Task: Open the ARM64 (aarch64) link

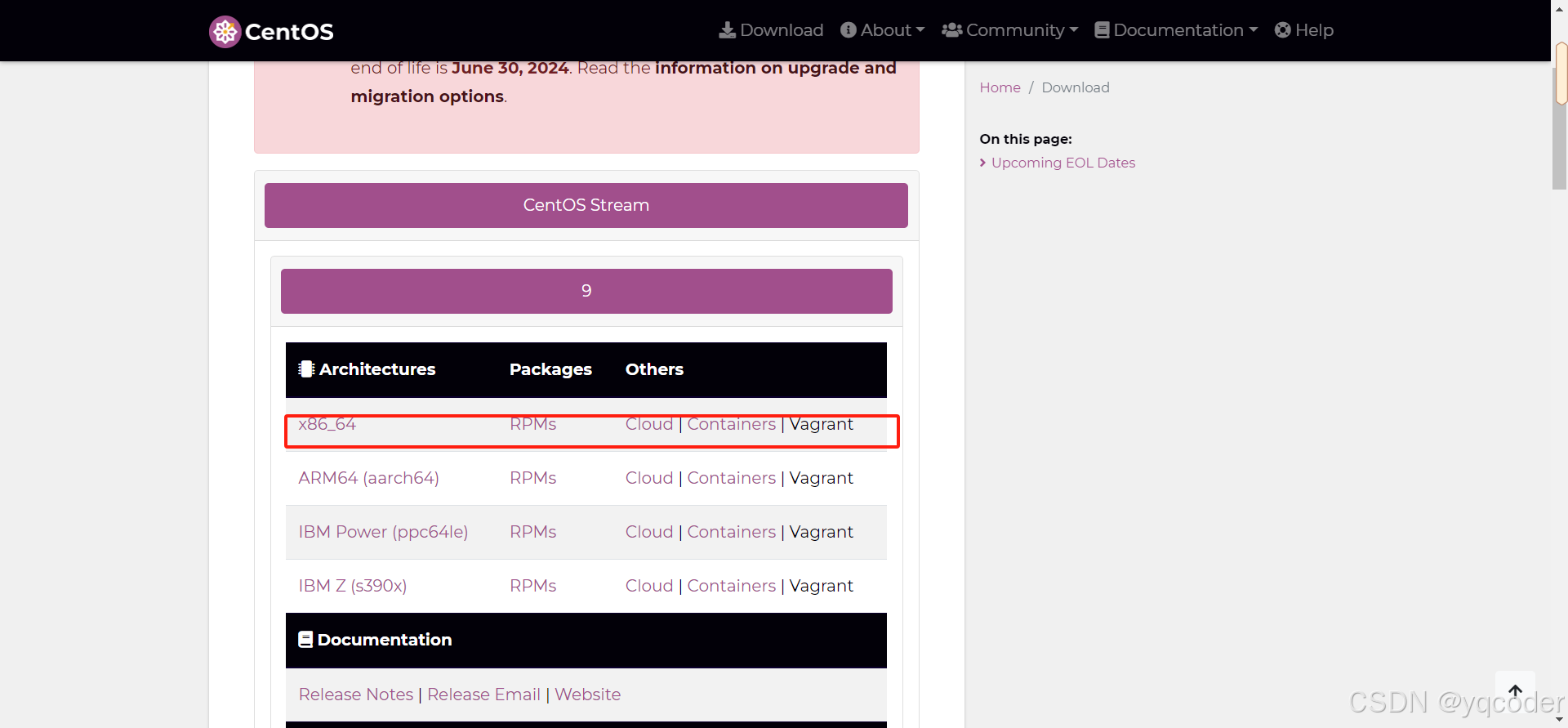Action: point(369,478)
